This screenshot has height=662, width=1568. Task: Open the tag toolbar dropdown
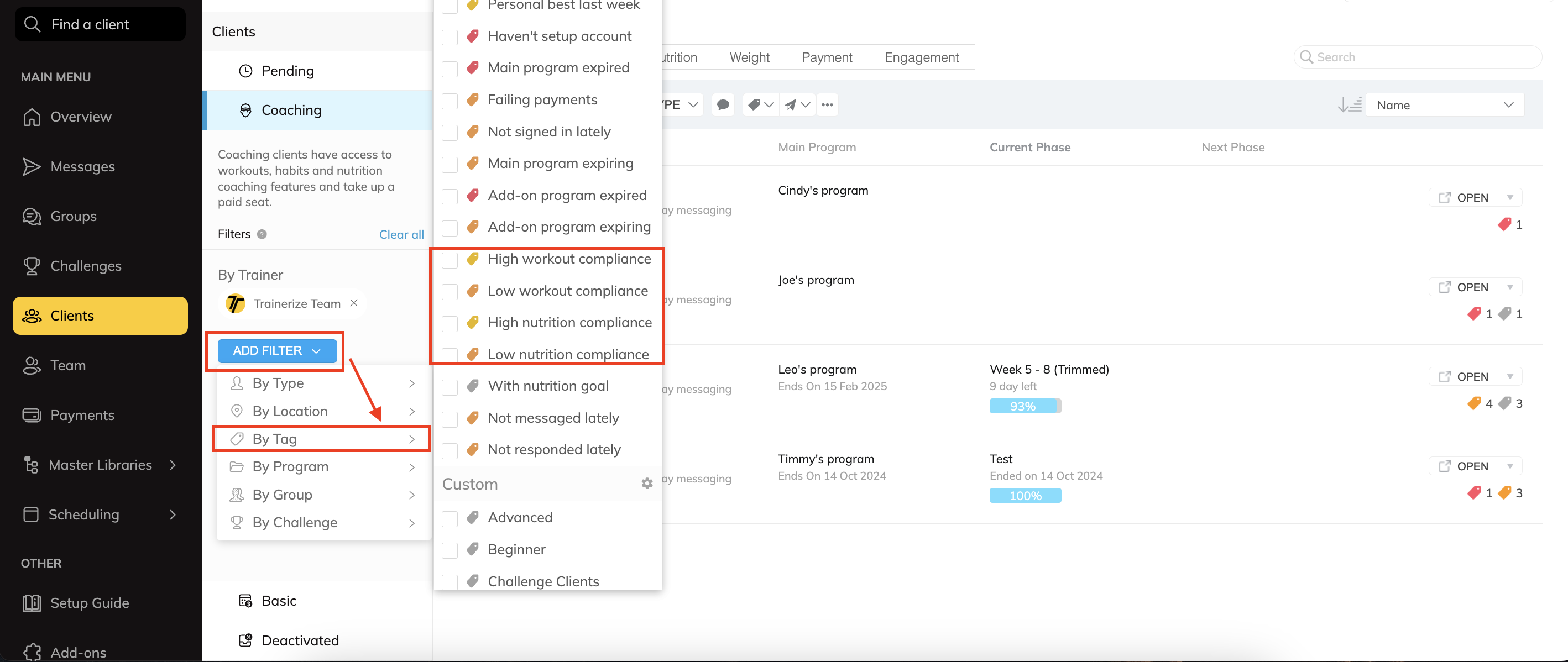point(760,104)
